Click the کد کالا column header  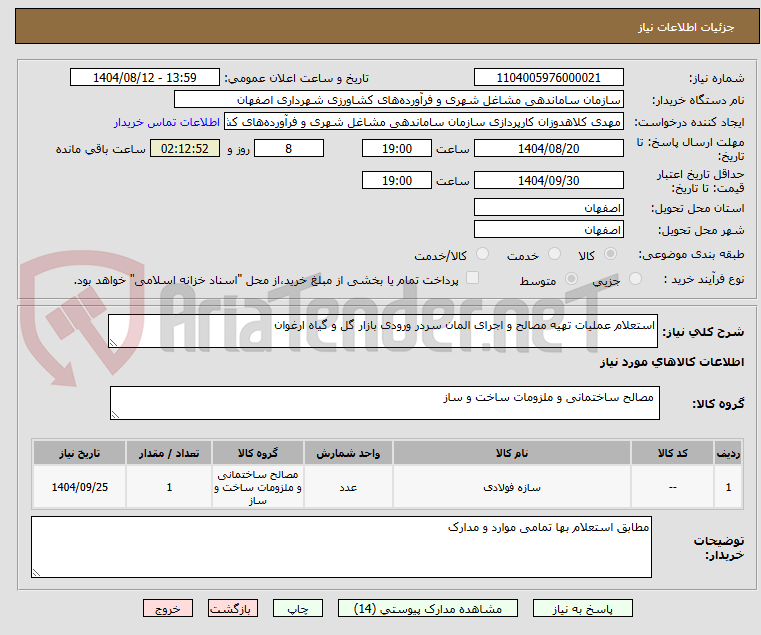pyautogui.click(x=672, y=453)
